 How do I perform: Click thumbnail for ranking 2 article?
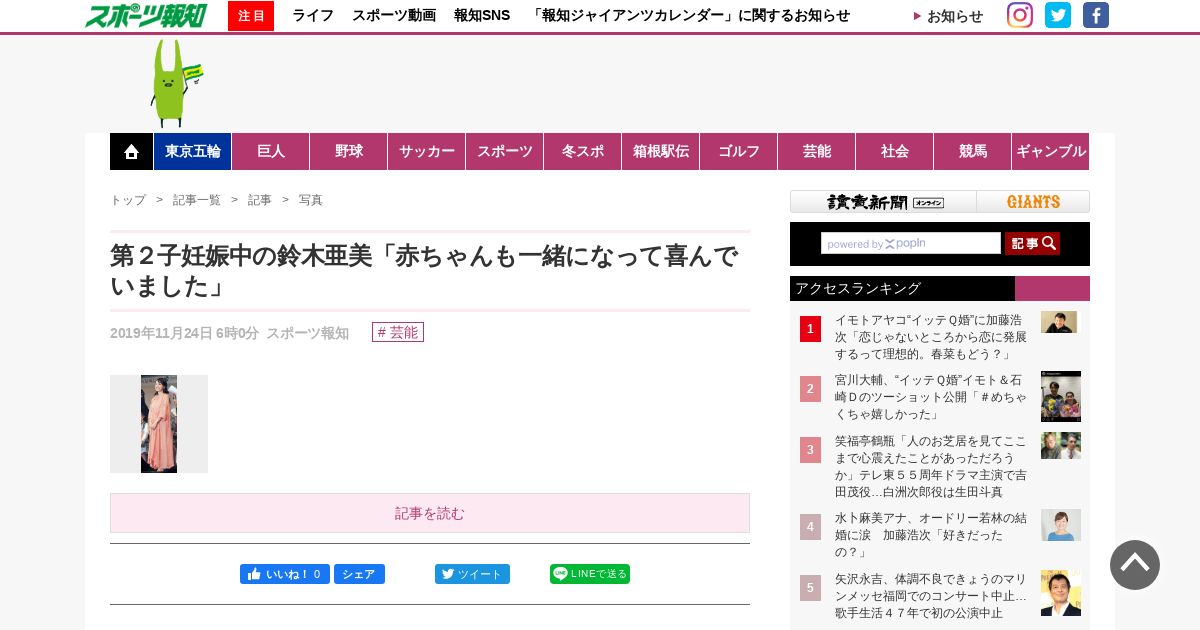coord(1061,397)
